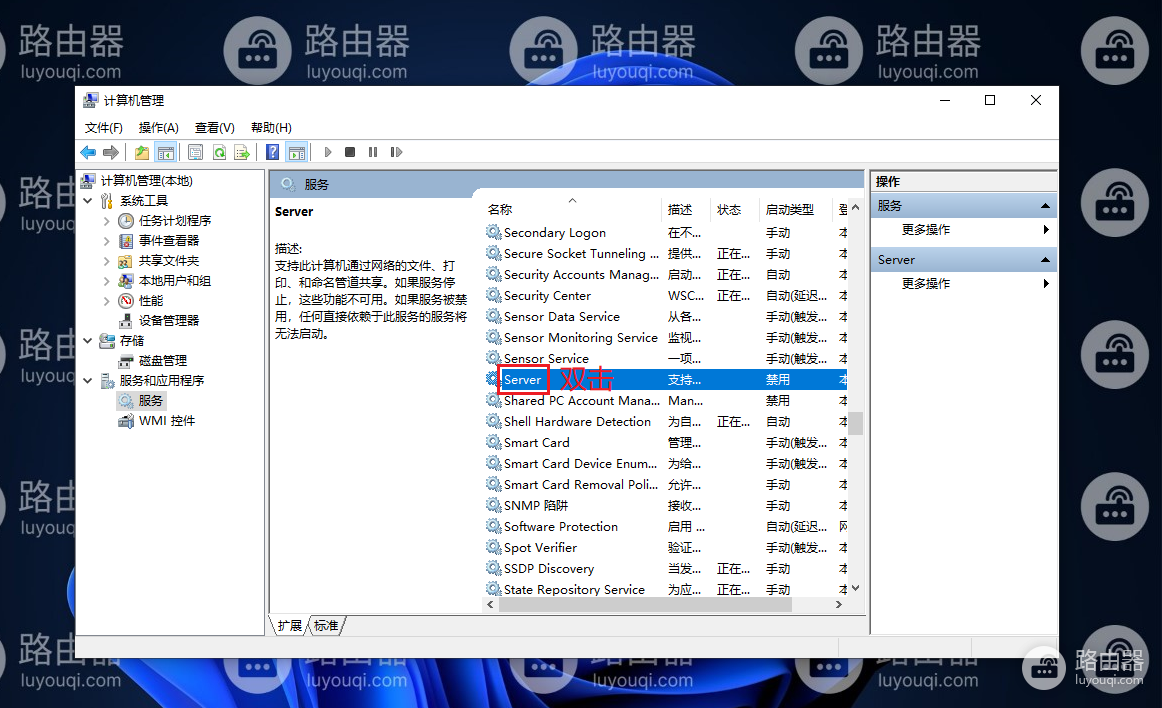Click the Refresh toolbar icon
Viewport: 1162px width, 708px height.
tap(219, 152)
